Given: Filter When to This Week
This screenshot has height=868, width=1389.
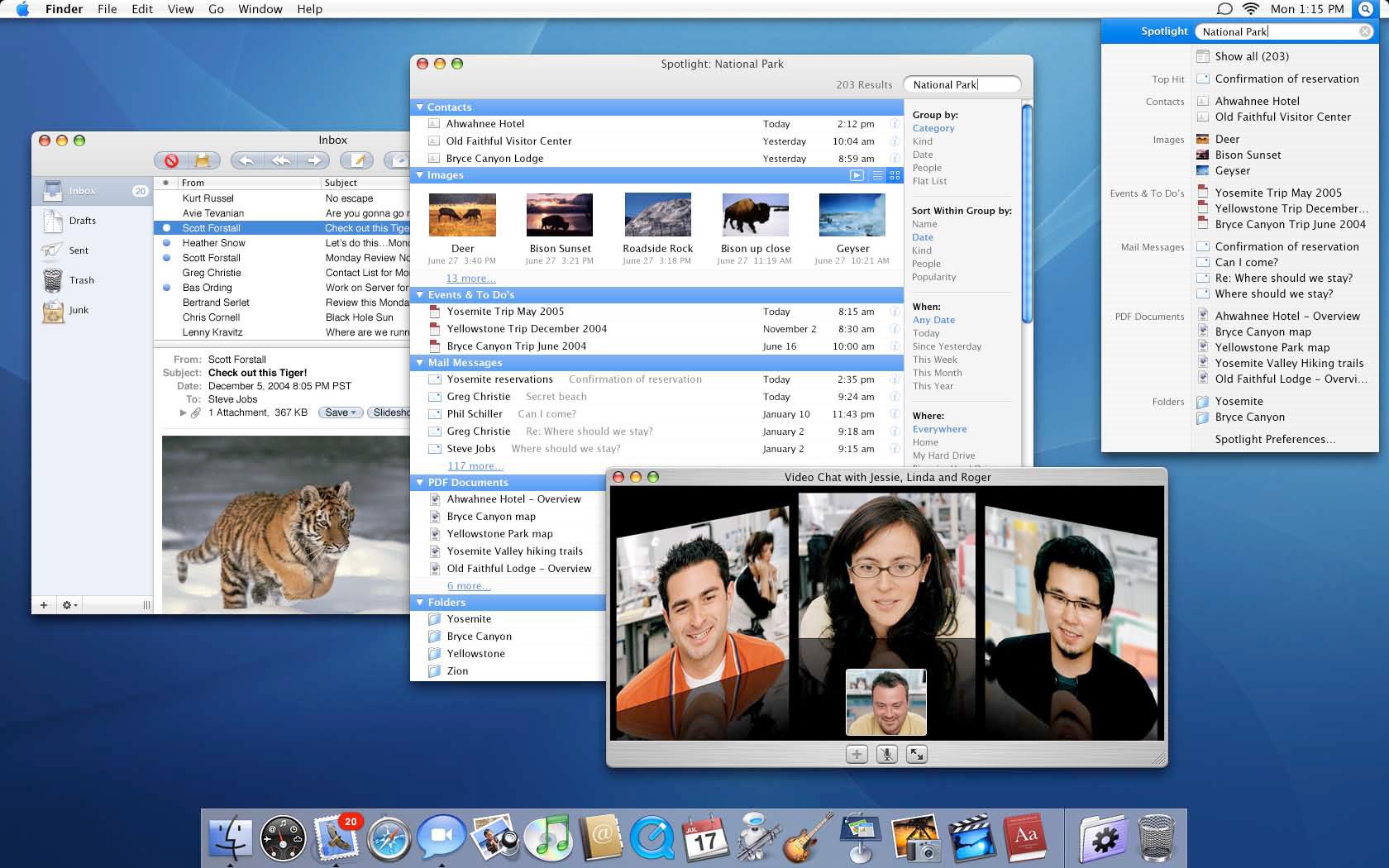Looking at the screenshot, I should 935,360.
